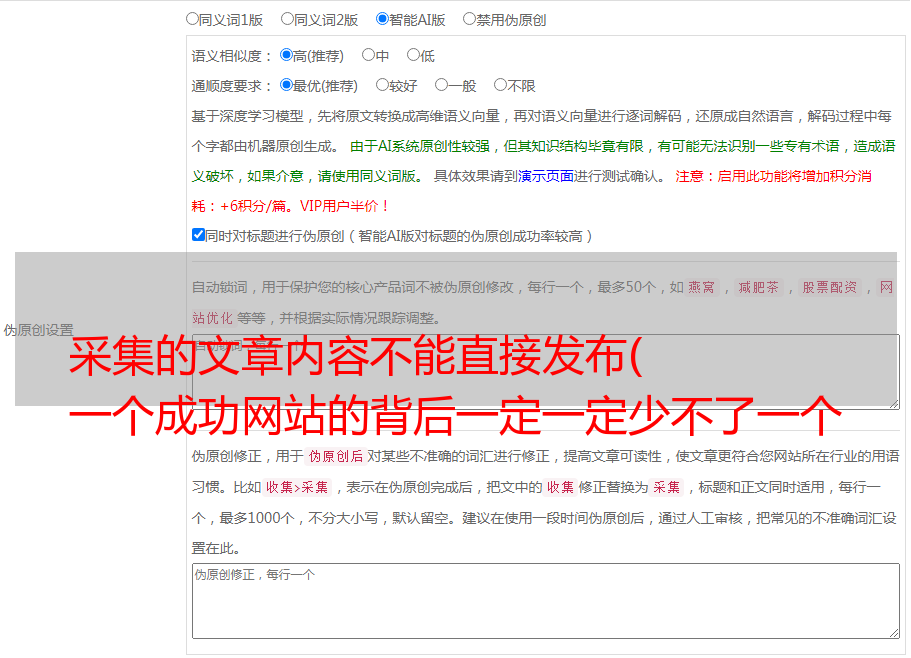Click the red VIP用户半价 notice text

pos(343,206)
